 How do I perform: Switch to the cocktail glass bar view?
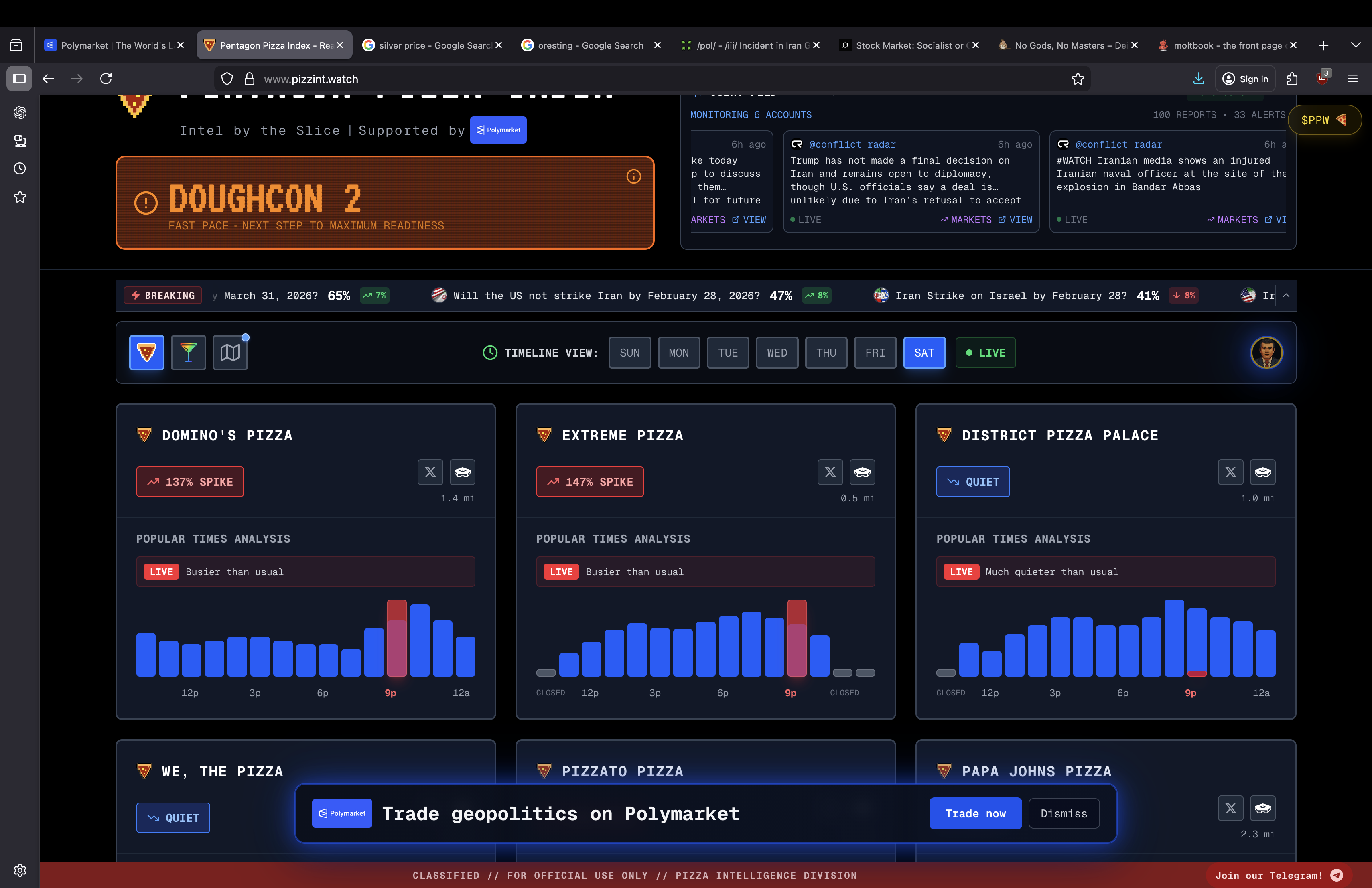(188, 352)
